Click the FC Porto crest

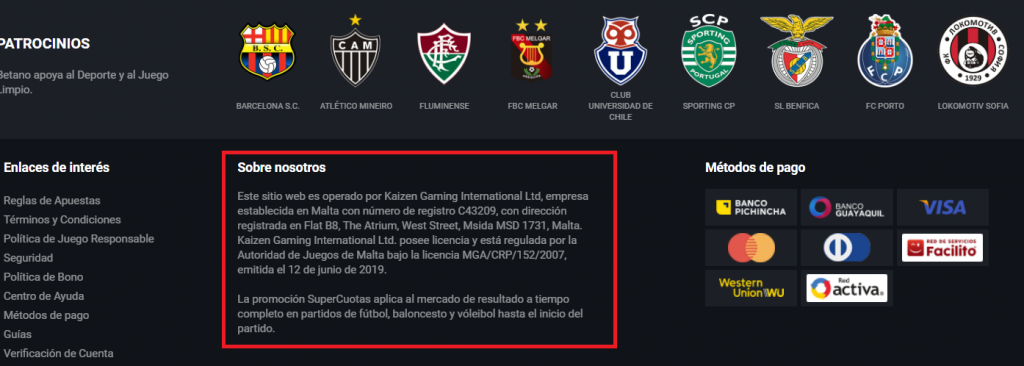884,50
